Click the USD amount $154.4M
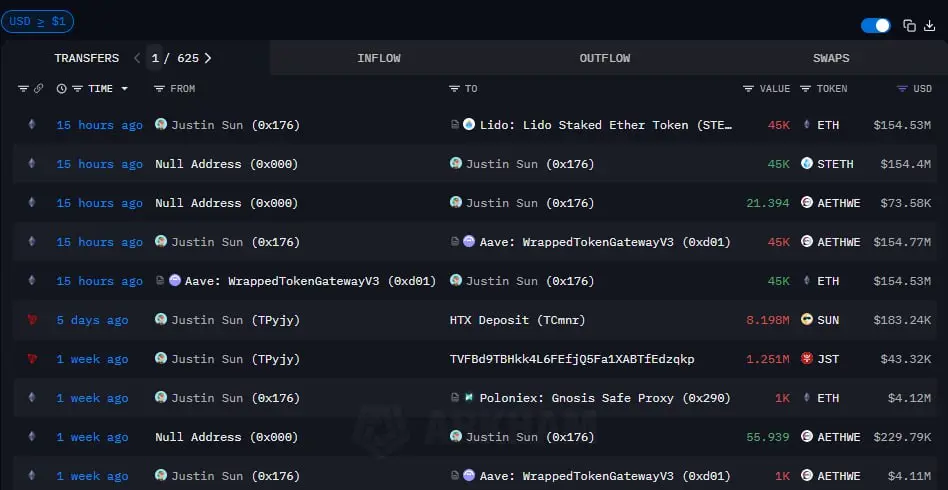Viewport: 948px width, 490px height. [x=906, y=164]
